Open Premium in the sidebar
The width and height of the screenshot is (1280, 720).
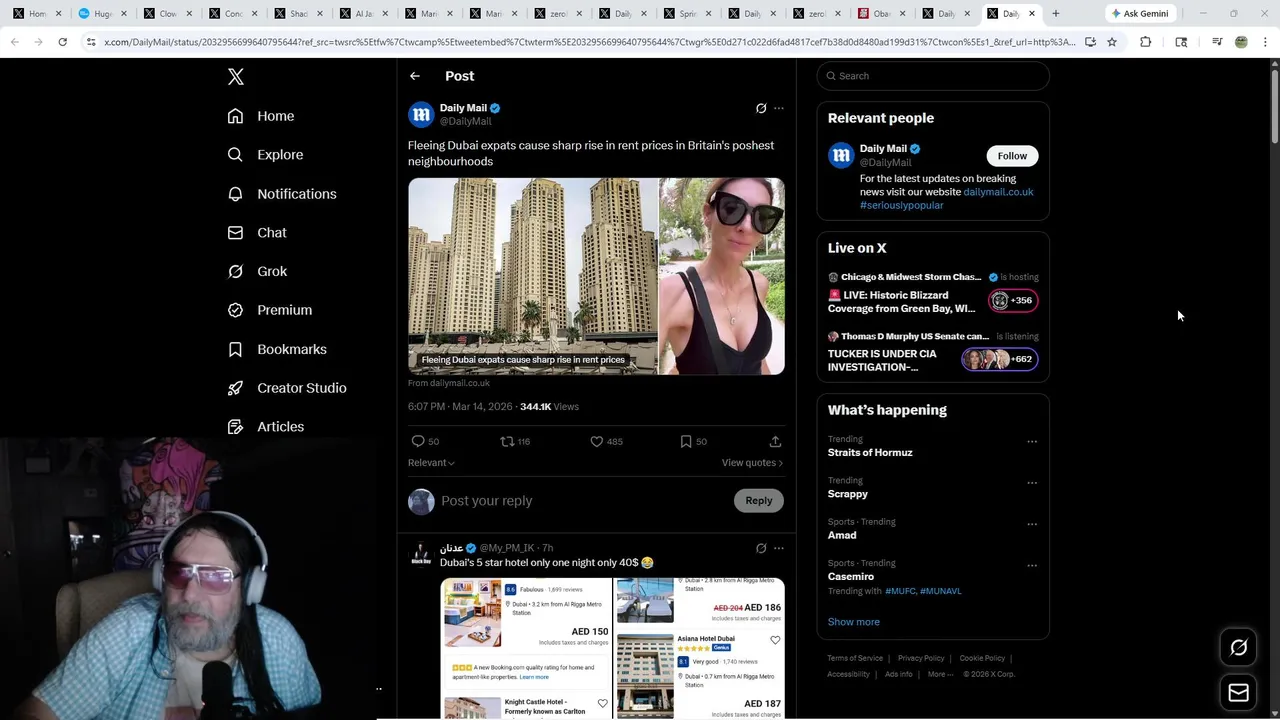270,310
